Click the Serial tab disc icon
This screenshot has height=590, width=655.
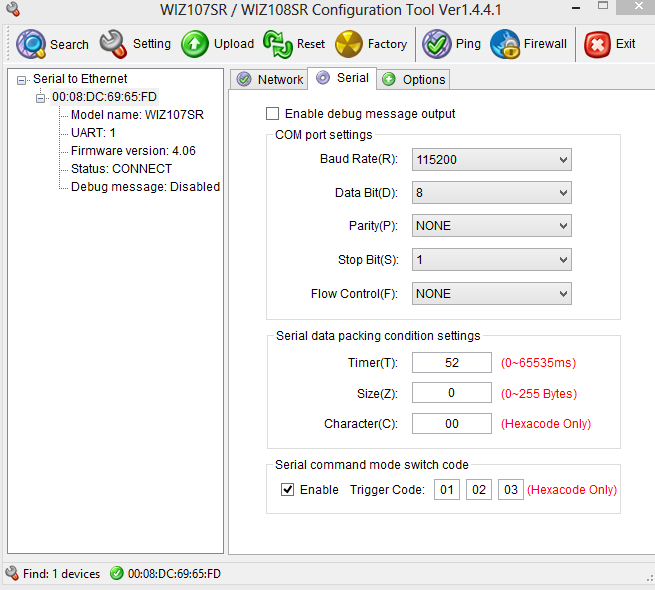pyautogui.click(x=322, y=78)
